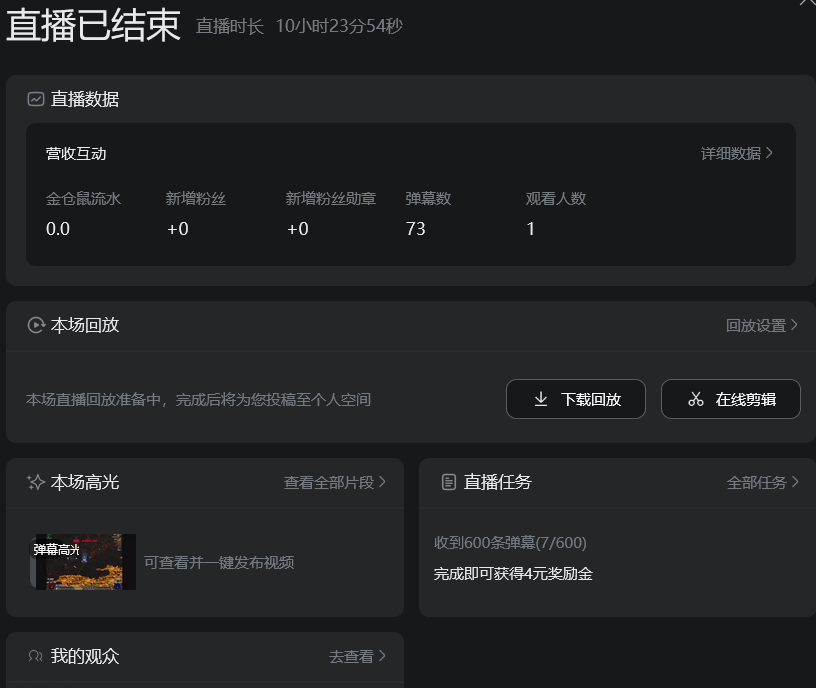Click the 我的观众 people icon
This screenshot has height=688, width=816.
pyautogui.click(x=35, y=656)
